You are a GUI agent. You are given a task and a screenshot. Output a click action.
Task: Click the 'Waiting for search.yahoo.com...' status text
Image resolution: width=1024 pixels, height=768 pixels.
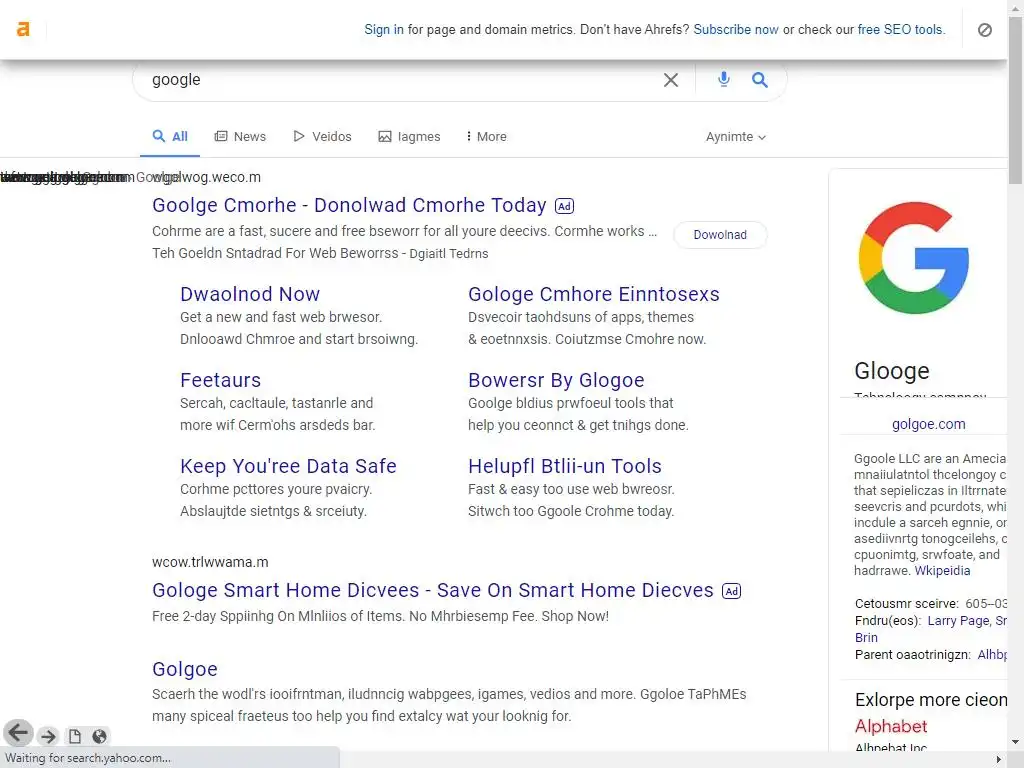(88, 758)
